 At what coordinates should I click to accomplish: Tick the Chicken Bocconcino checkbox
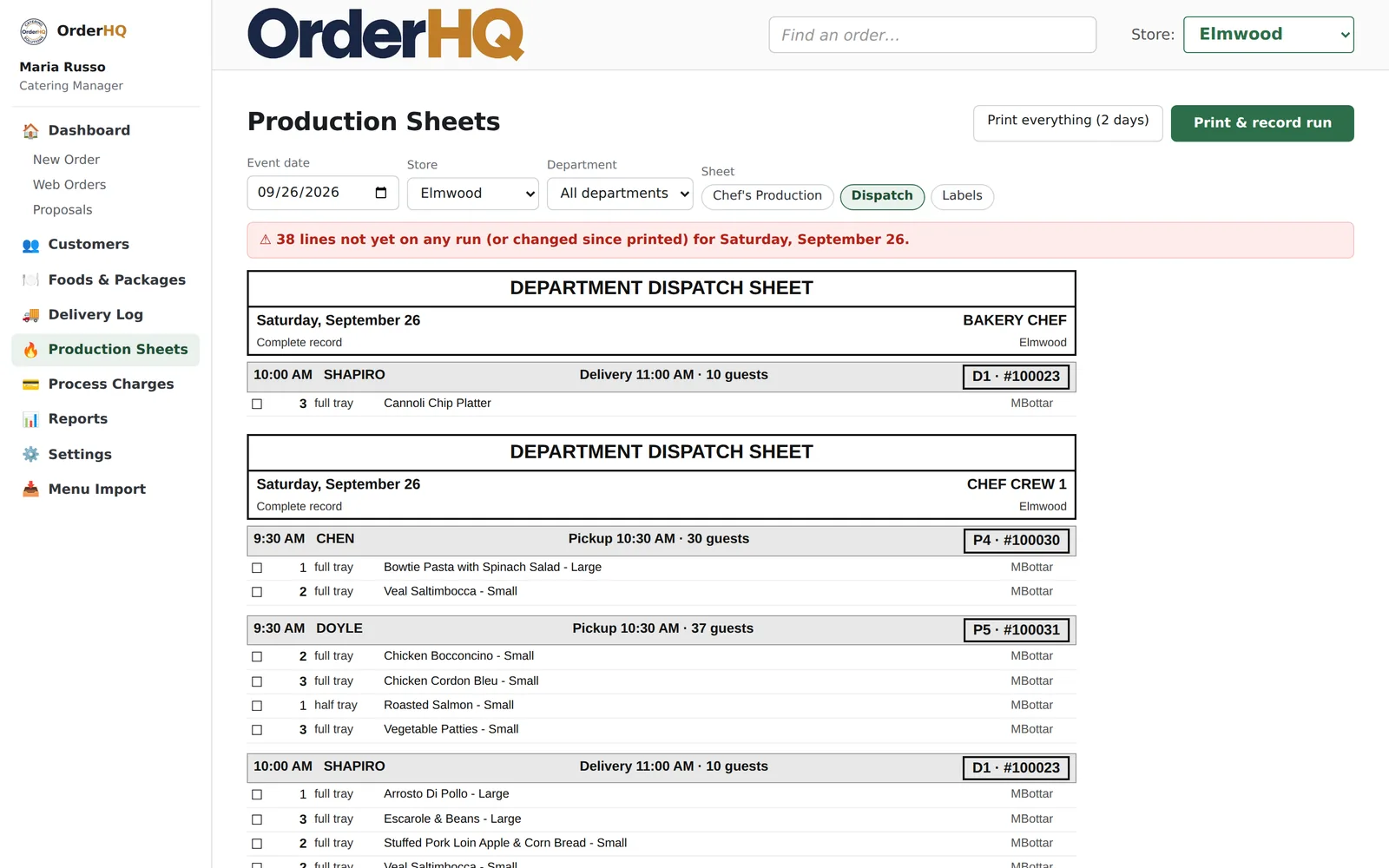[x=257, y=657]
